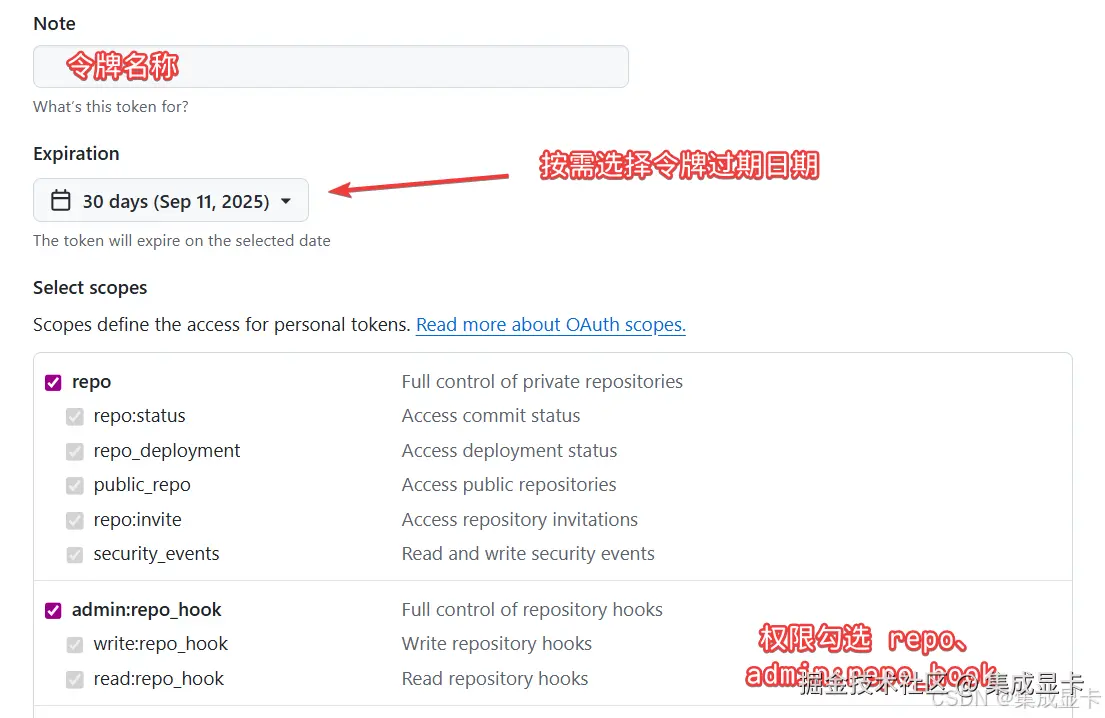Toggle the repo:invite checkbox
This screenshot has height=718, width=1105.
pos(75,520)
